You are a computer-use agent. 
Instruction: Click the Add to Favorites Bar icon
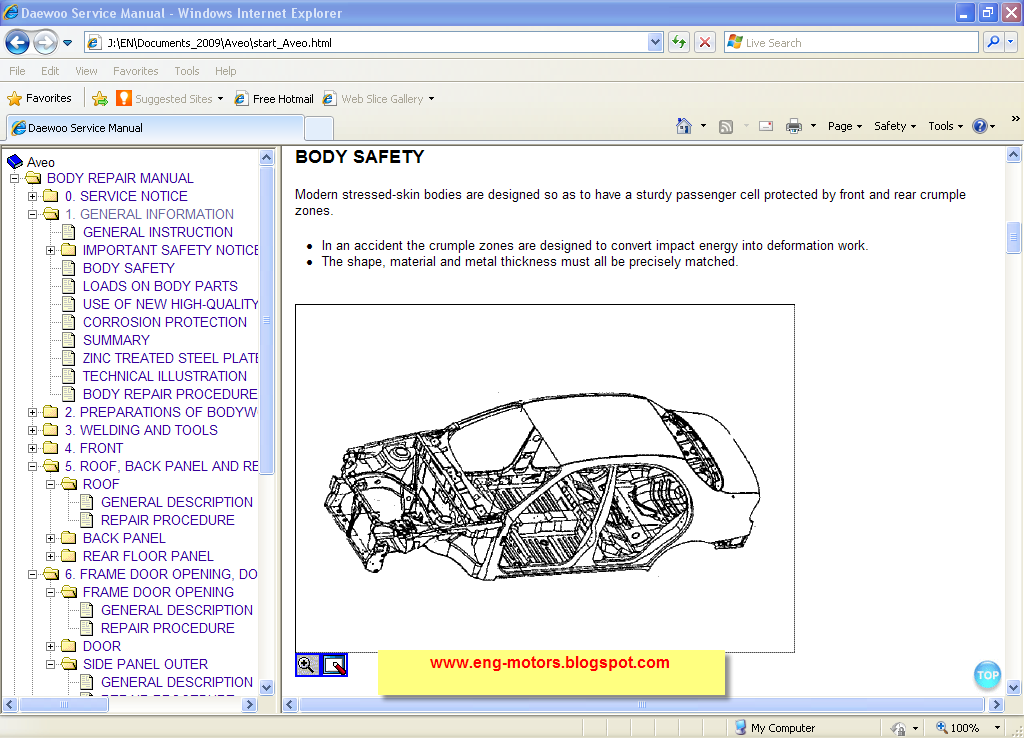[100, 99]
